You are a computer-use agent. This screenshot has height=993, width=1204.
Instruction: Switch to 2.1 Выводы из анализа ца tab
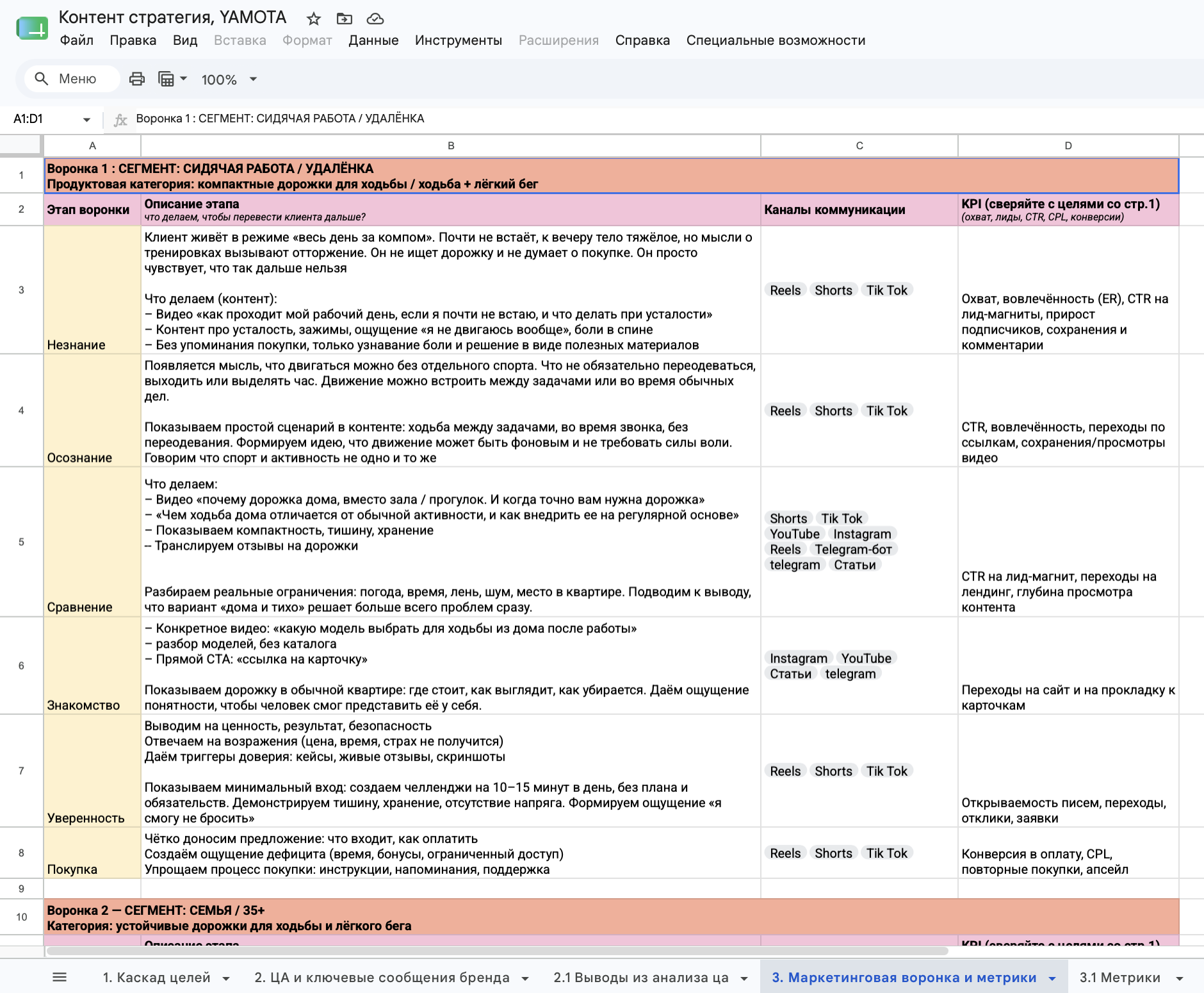click(641, 978)
